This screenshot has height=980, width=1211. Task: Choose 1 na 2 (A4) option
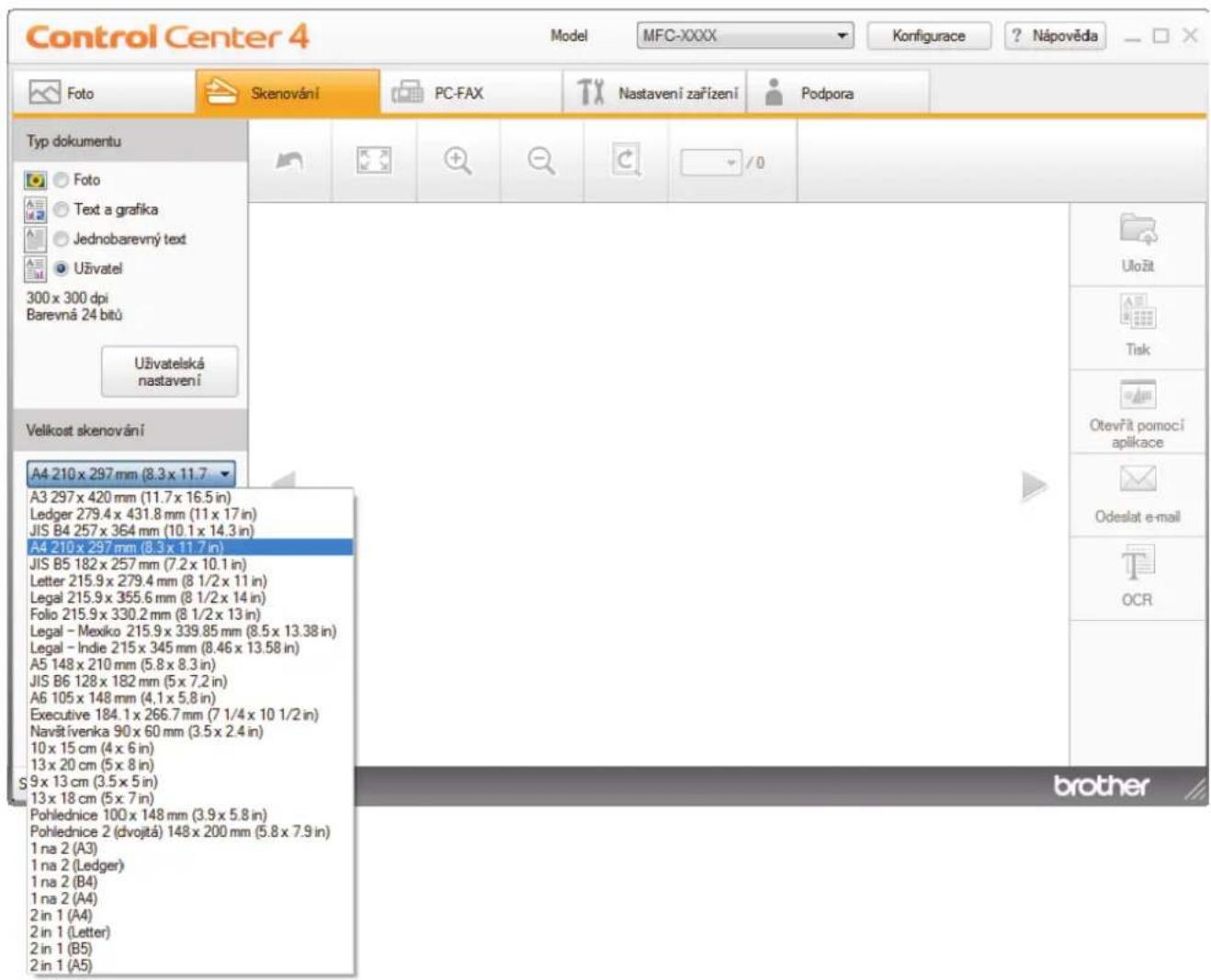[x=190, y=898]
